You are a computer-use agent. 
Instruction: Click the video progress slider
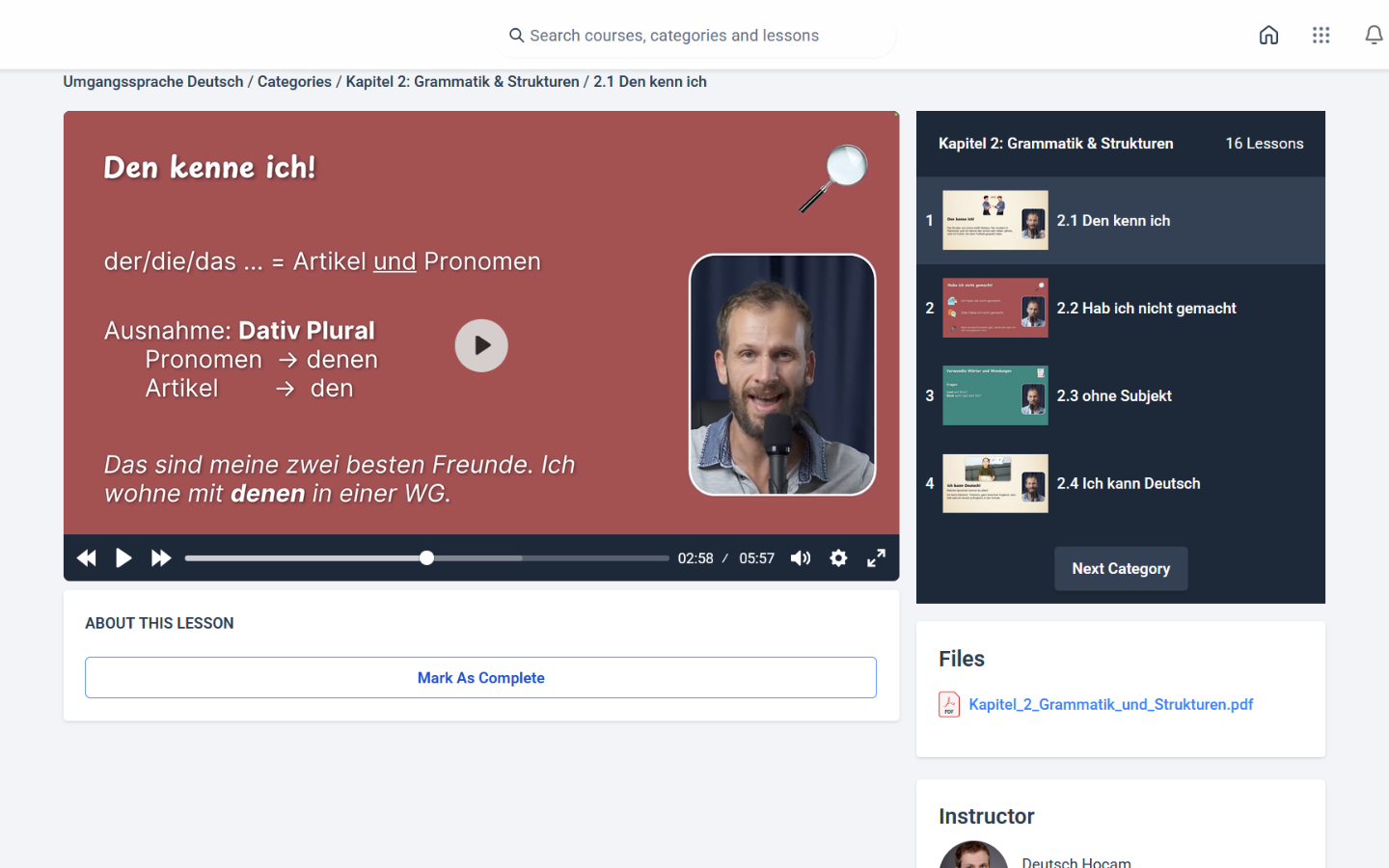[x=426, y=558]
